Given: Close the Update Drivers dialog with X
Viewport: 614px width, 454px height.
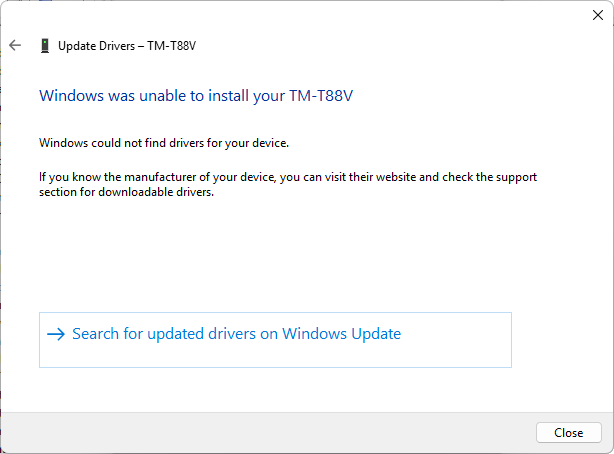Looking at the screenshot, I should (598, 15).
